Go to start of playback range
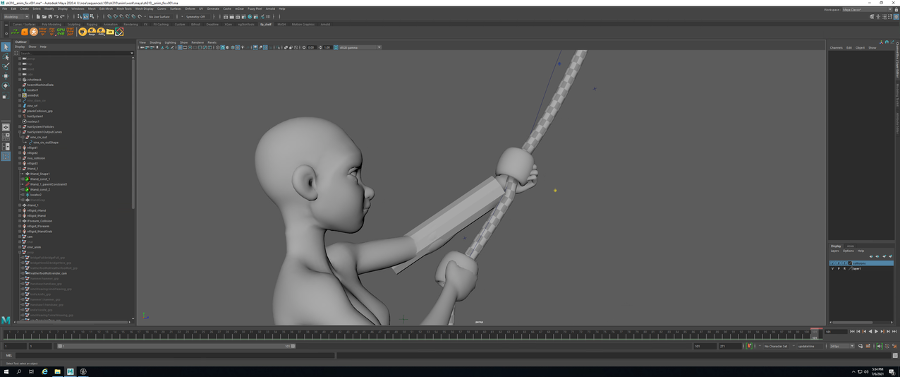This screenshot has width=902, height=377. (x=853, y=332)
